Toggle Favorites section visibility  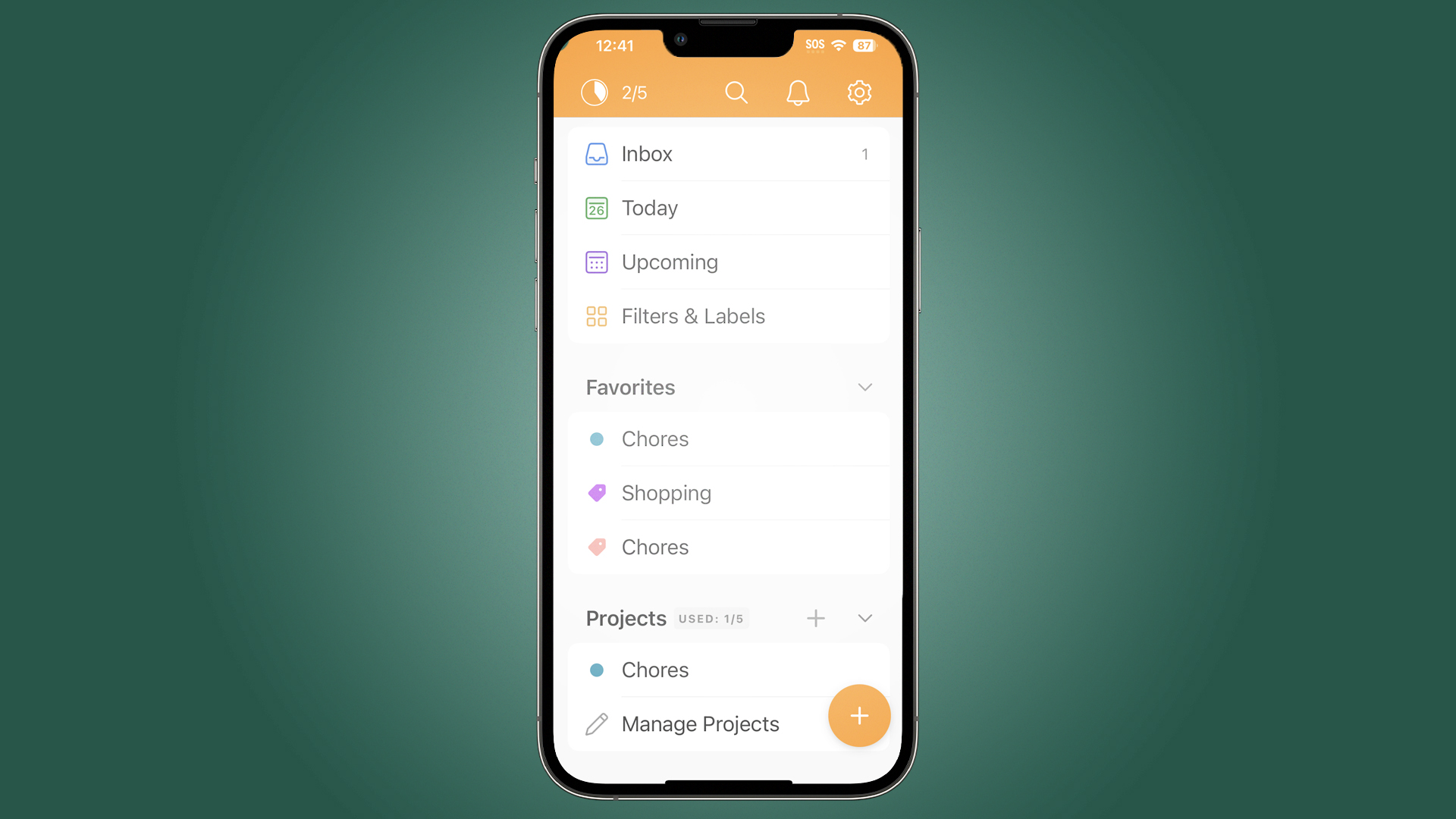coord(864,387)
